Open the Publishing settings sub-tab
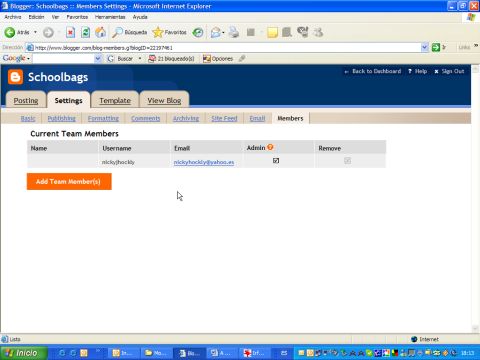Viewport: 480px width, 360px height. click(x=62, y=118)
